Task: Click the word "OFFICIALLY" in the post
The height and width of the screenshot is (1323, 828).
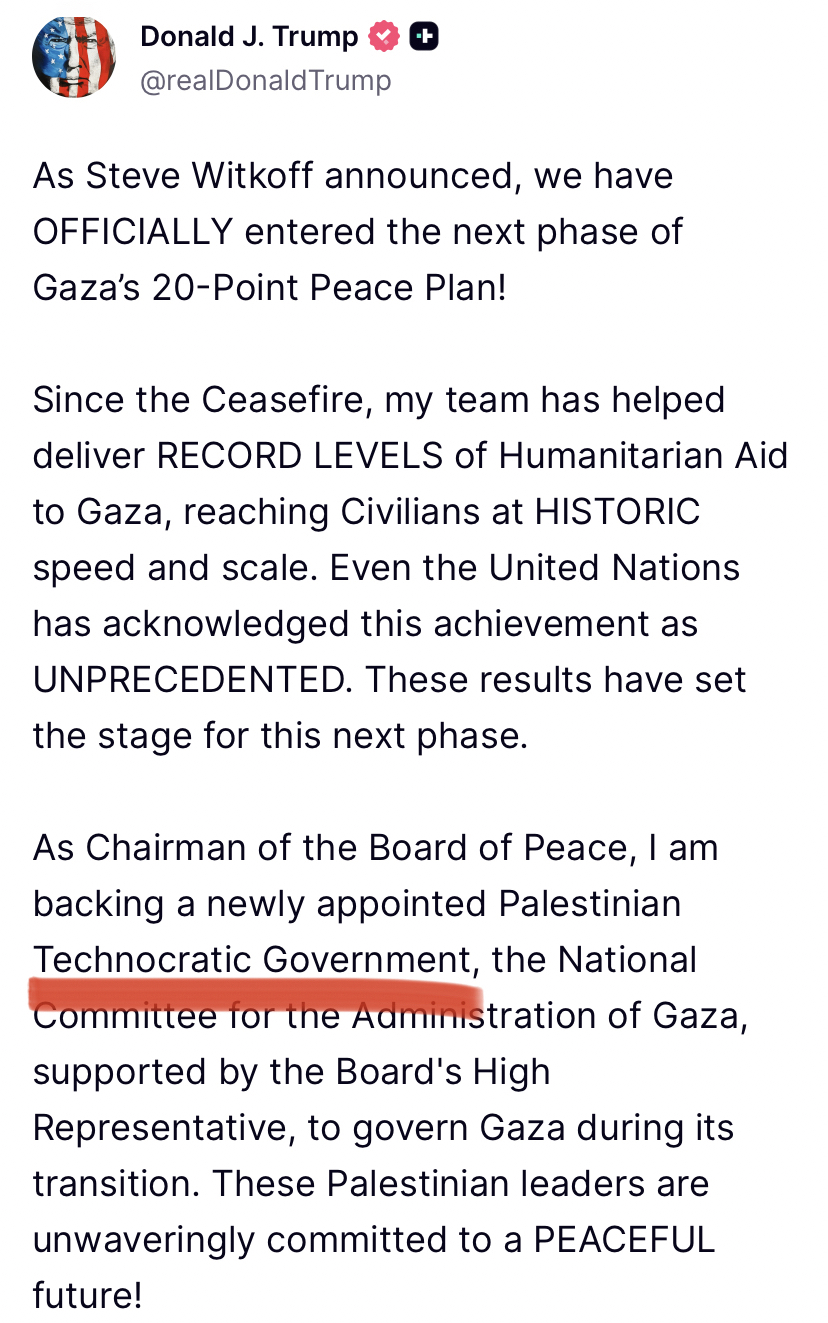Action: point(132,232)
